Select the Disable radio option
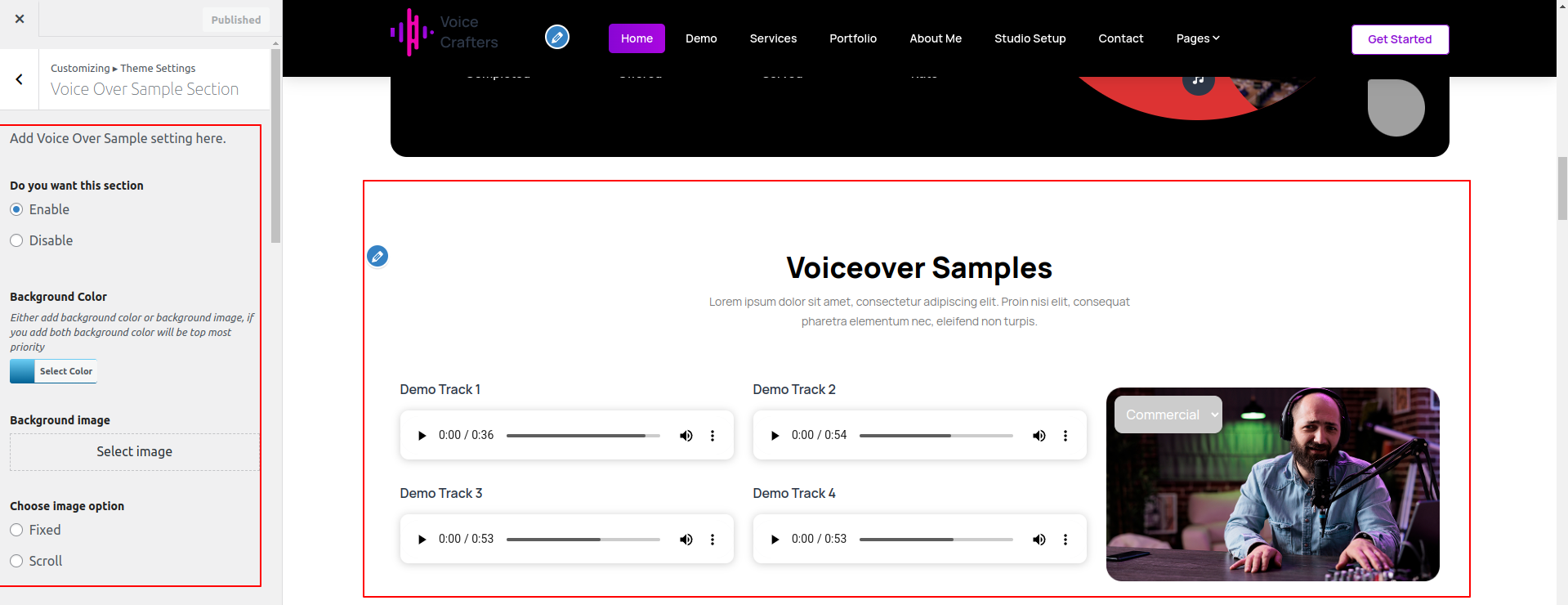The image size is (1568, 605). (16, 240)
